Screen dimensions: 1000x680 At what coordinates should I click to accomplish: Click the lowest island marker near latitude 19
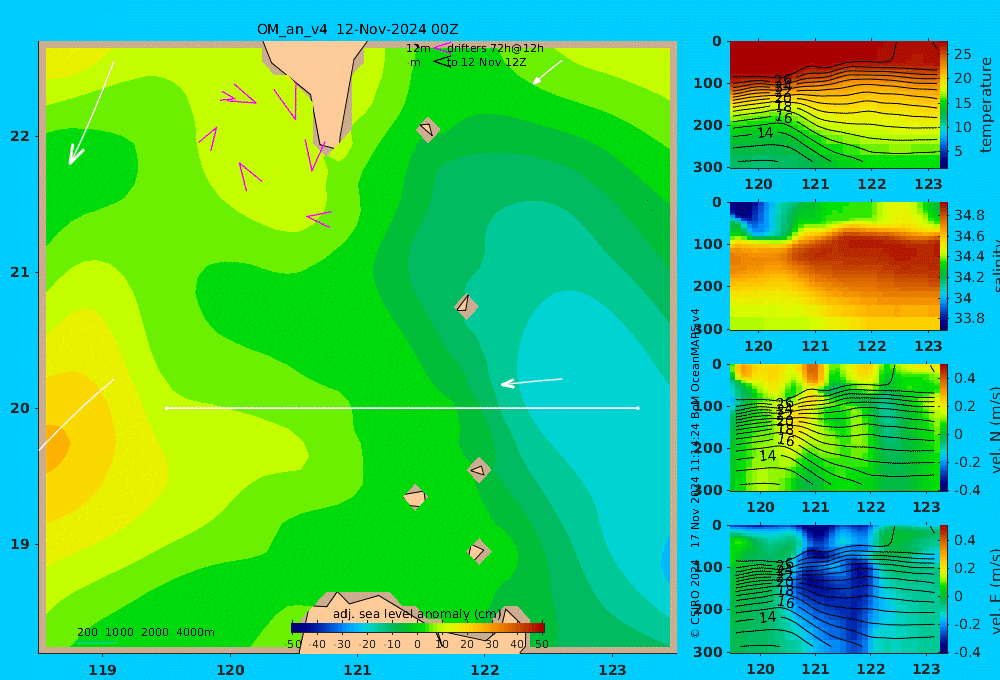point(478,551)
